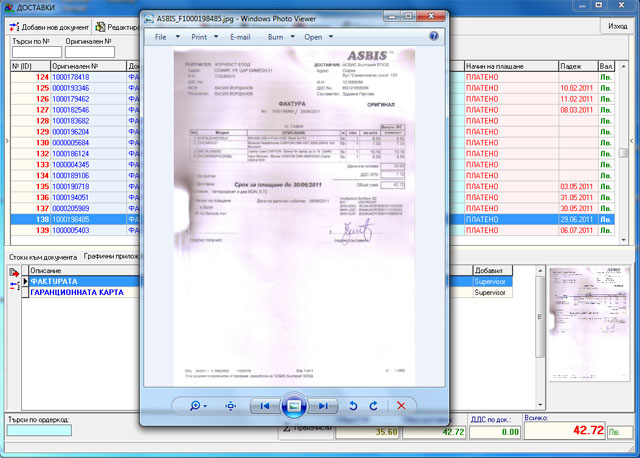Click the total value 42.72 field
The height and width of the screenshot is (458, 640).
(x=564, y=430)
